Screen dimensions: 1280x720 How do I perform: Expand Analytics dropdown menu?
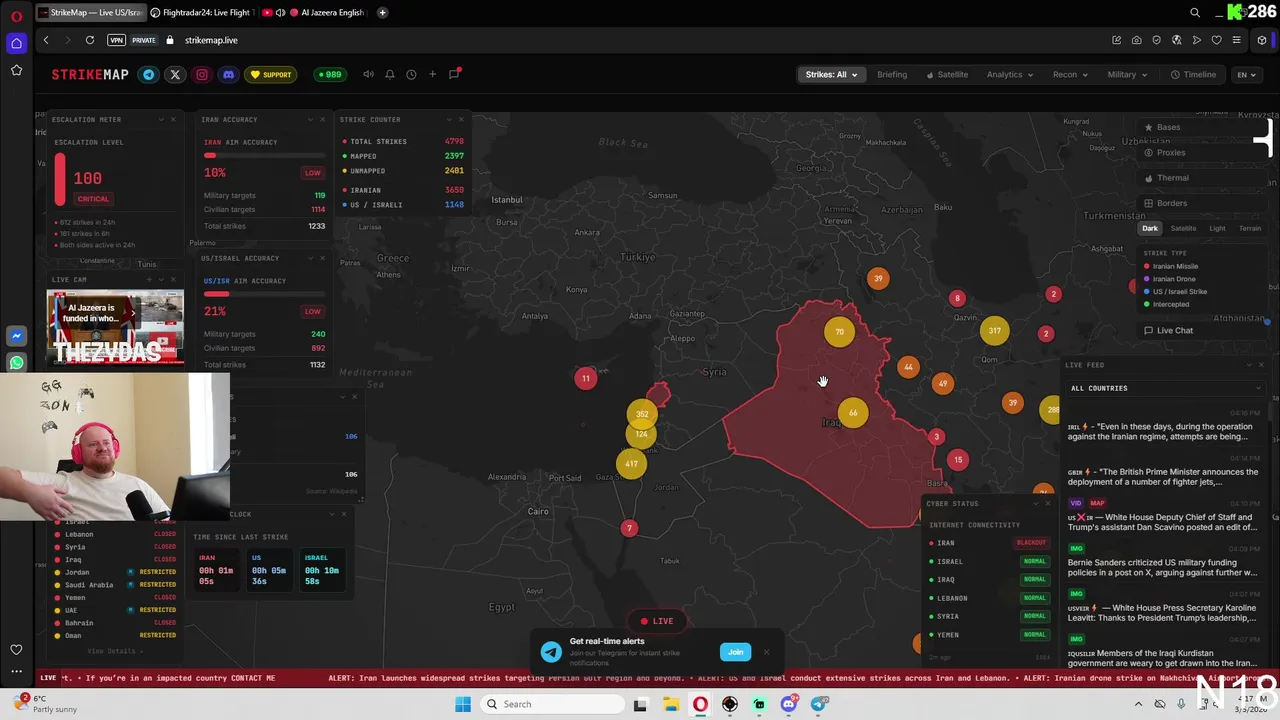[1010, 74]
